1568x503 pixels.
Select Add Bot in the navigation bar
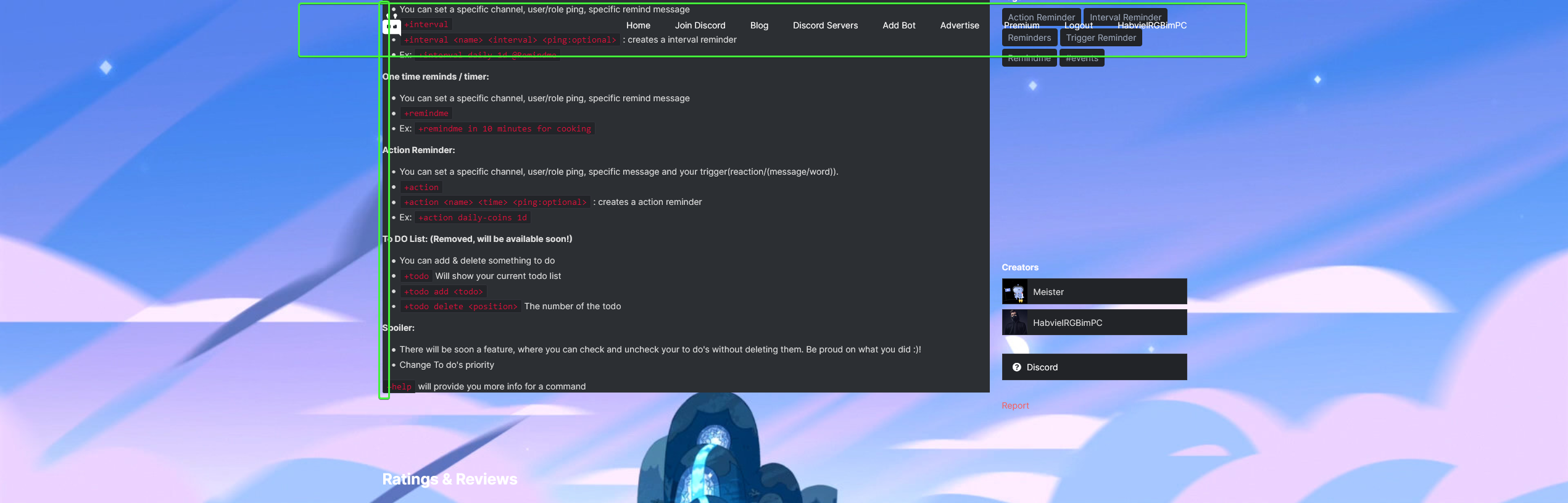pyautogui.click(x=898, y=25)
